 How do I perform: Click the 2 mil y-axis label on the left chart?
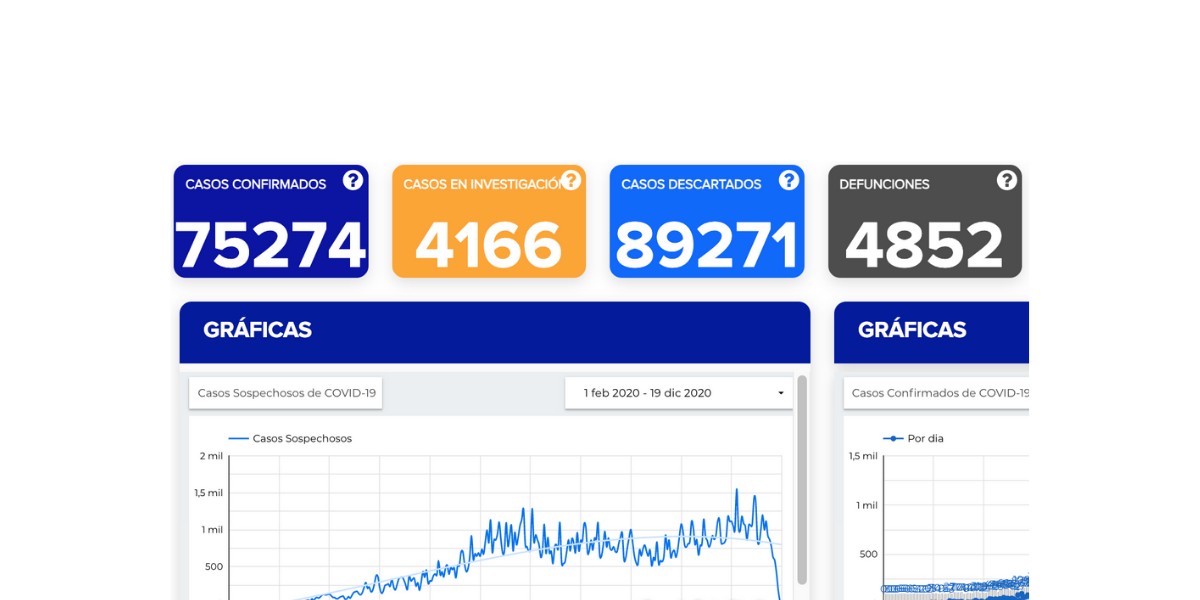pyautogui.click(x=210, y=456)
